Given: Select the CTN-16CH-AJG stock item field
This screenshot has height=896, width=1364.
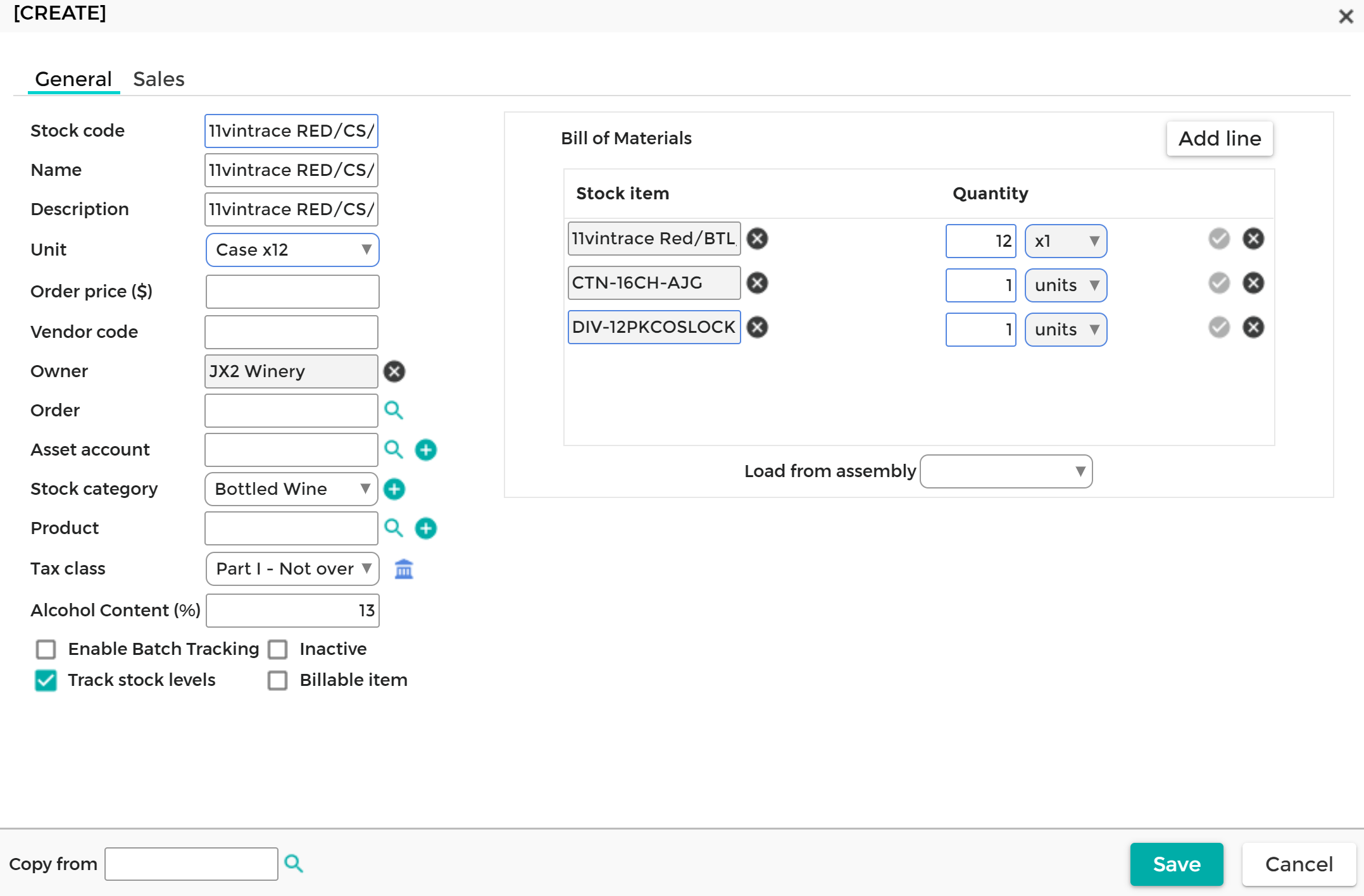Looking at the screenshot, I should pos(654,283).
